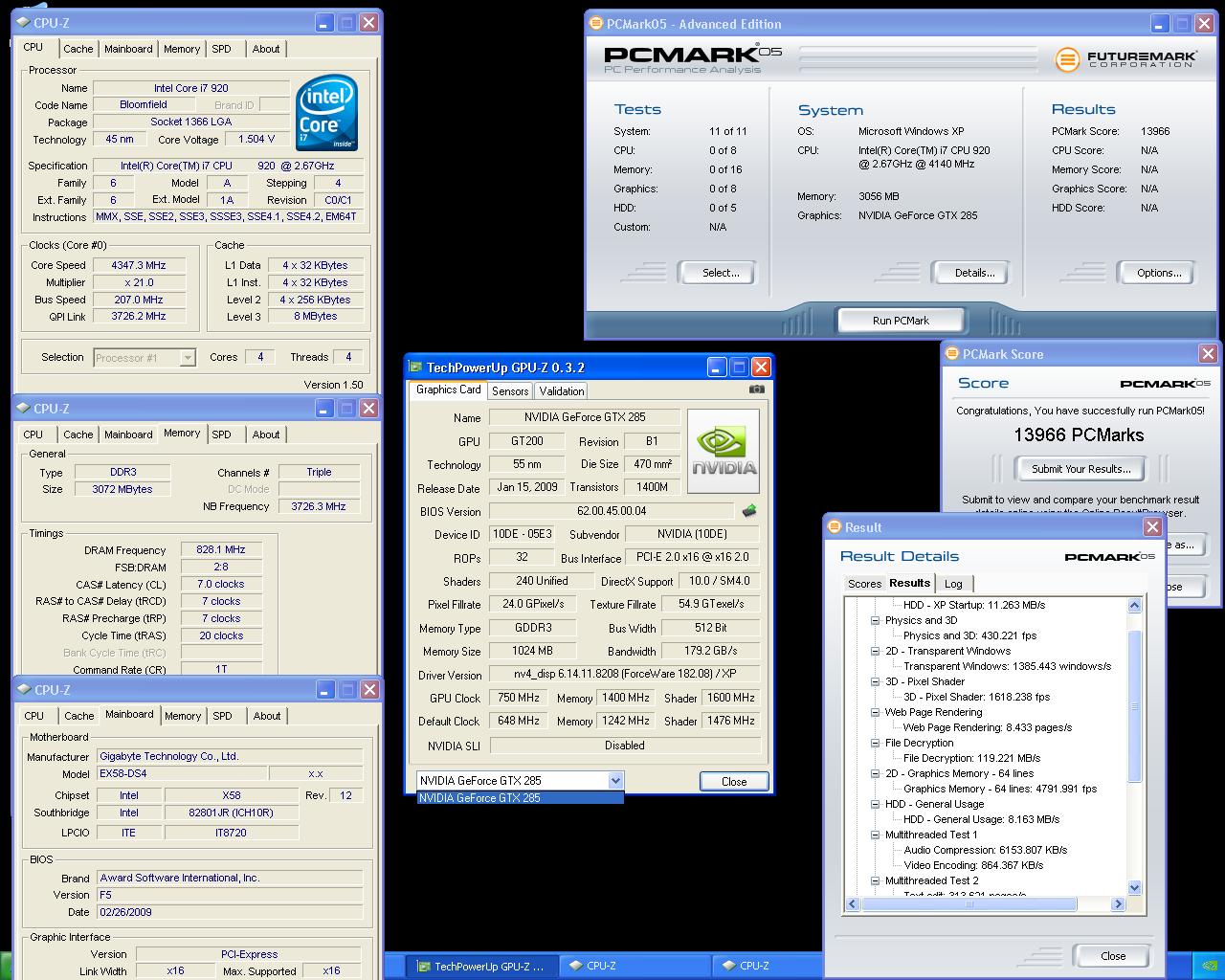The height and width of the screenshot is (980, 1225).
Task: Click the NVIDIA logo in GPU-Z
Action: [724, 453]
